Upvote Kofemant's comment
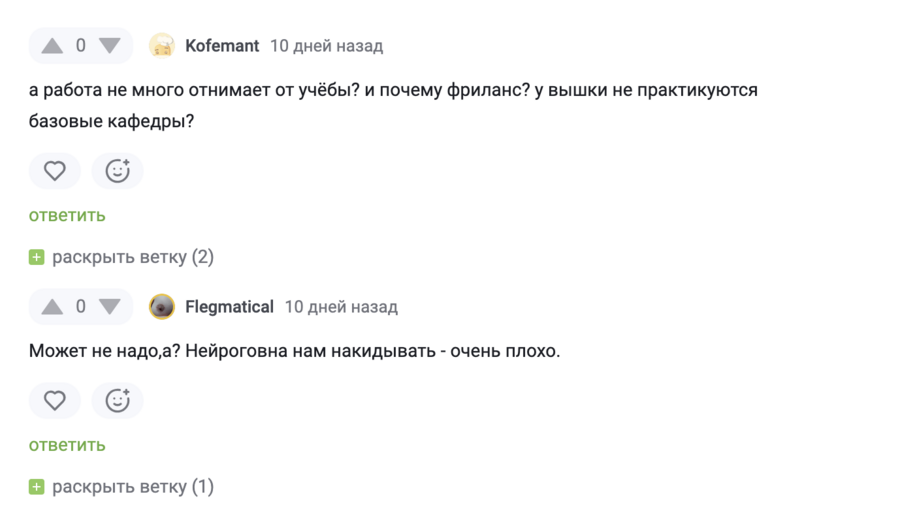 pyautogui.click(x=52, y=46)
